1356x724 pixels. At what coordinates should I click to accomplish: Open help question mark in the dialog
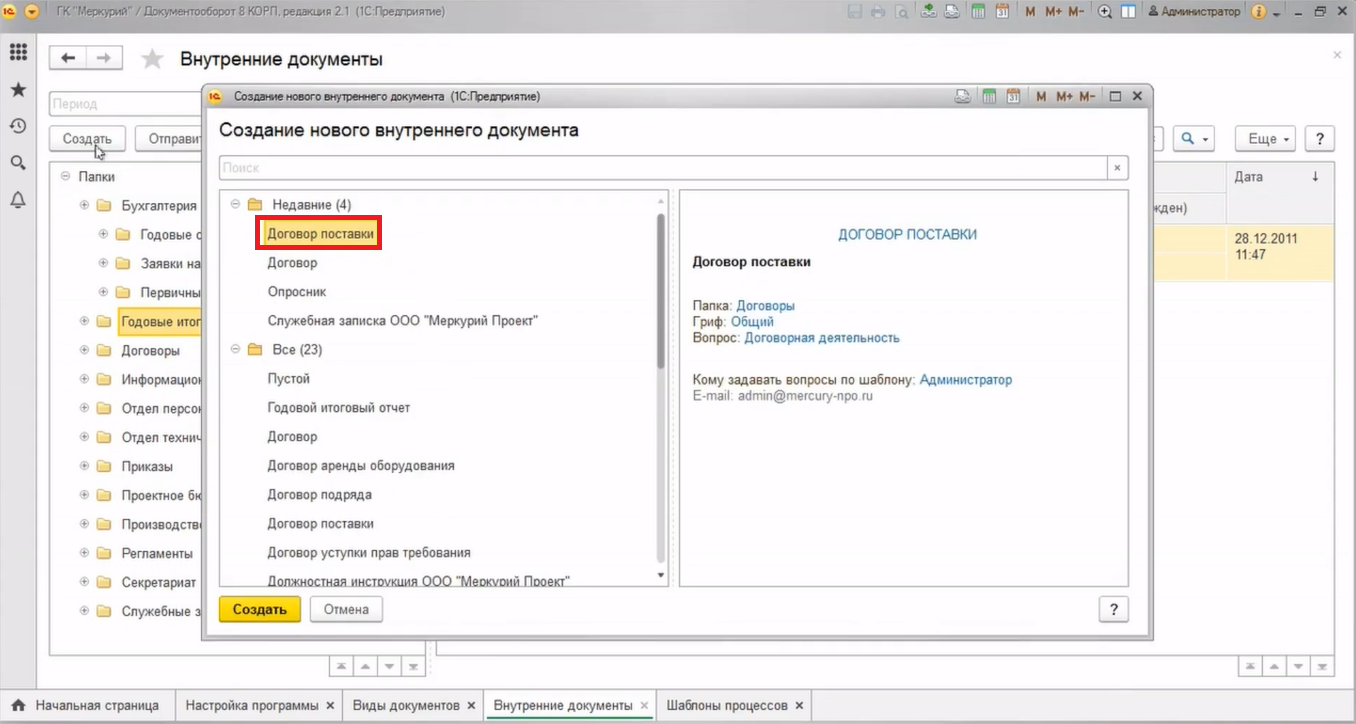click(1113, 610)
